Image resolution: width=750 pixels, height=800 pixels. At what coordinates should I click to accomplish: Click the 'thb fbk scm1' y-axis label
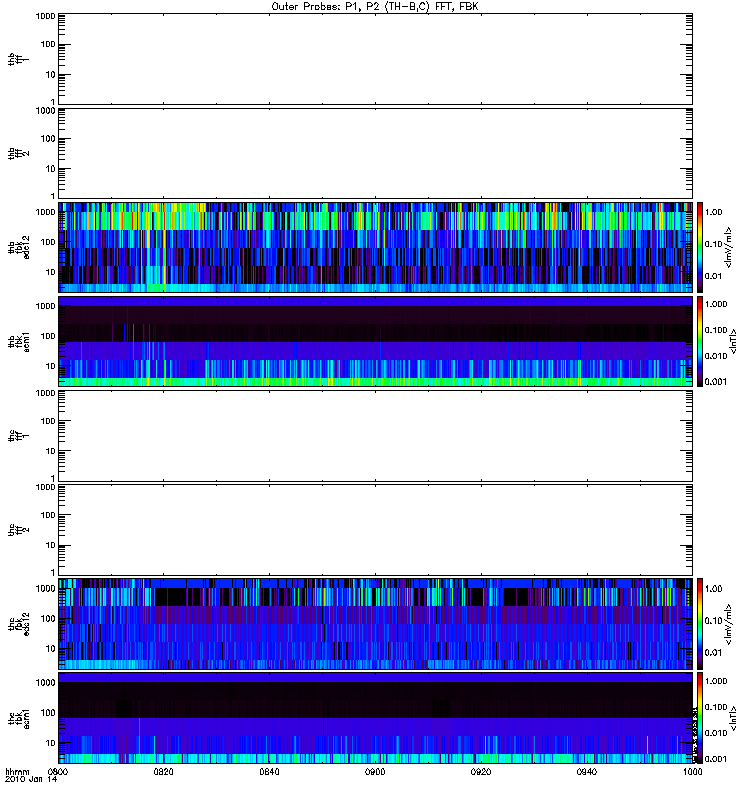click(x=19, y=342)
